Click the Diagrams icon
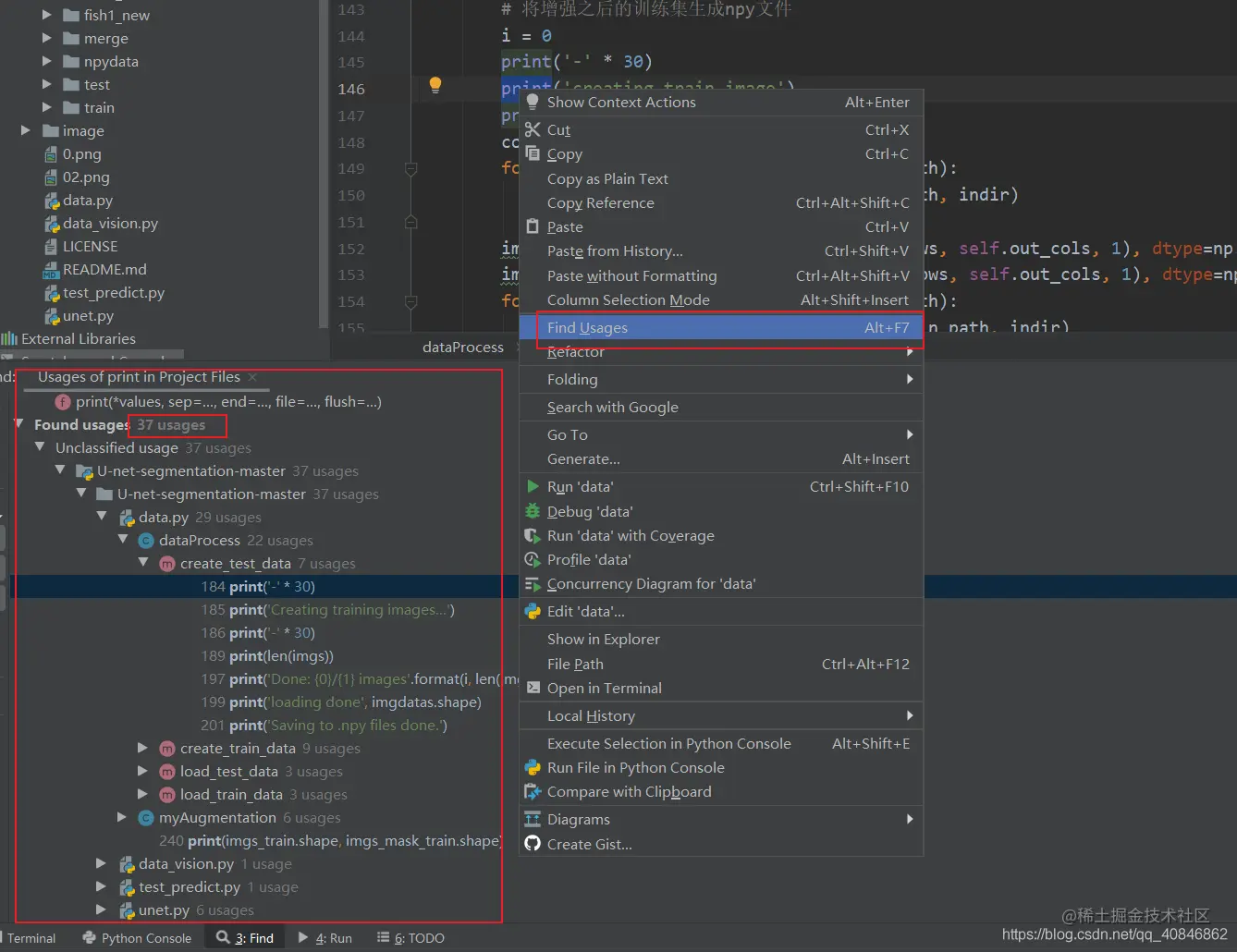 pos(533,819)
